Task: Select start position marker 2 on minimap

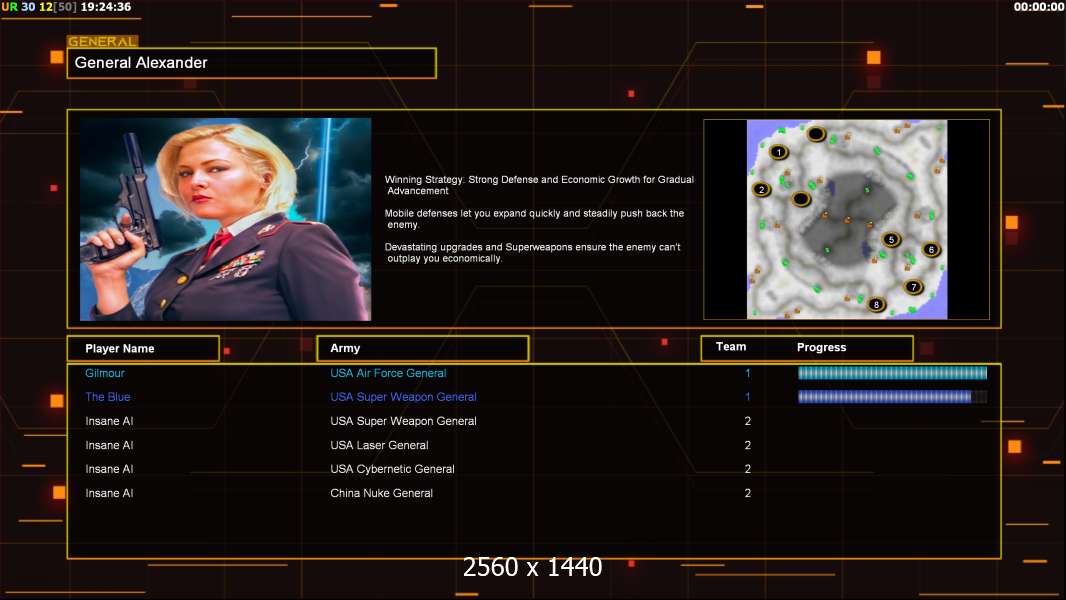Action: 761,190
